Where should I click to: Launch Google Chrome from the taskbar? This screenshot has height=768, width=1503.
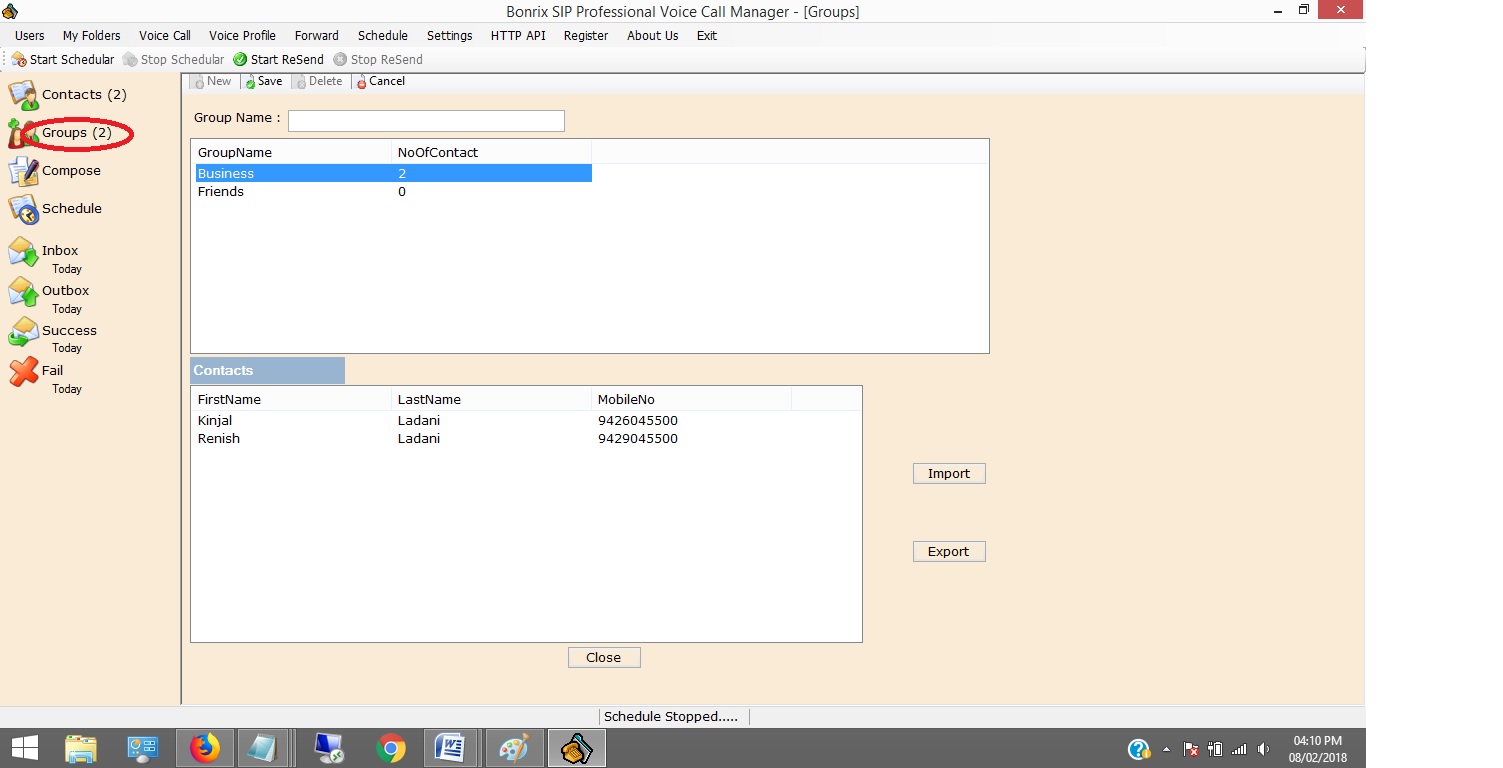pyautogui.click(x=391, y=748)
